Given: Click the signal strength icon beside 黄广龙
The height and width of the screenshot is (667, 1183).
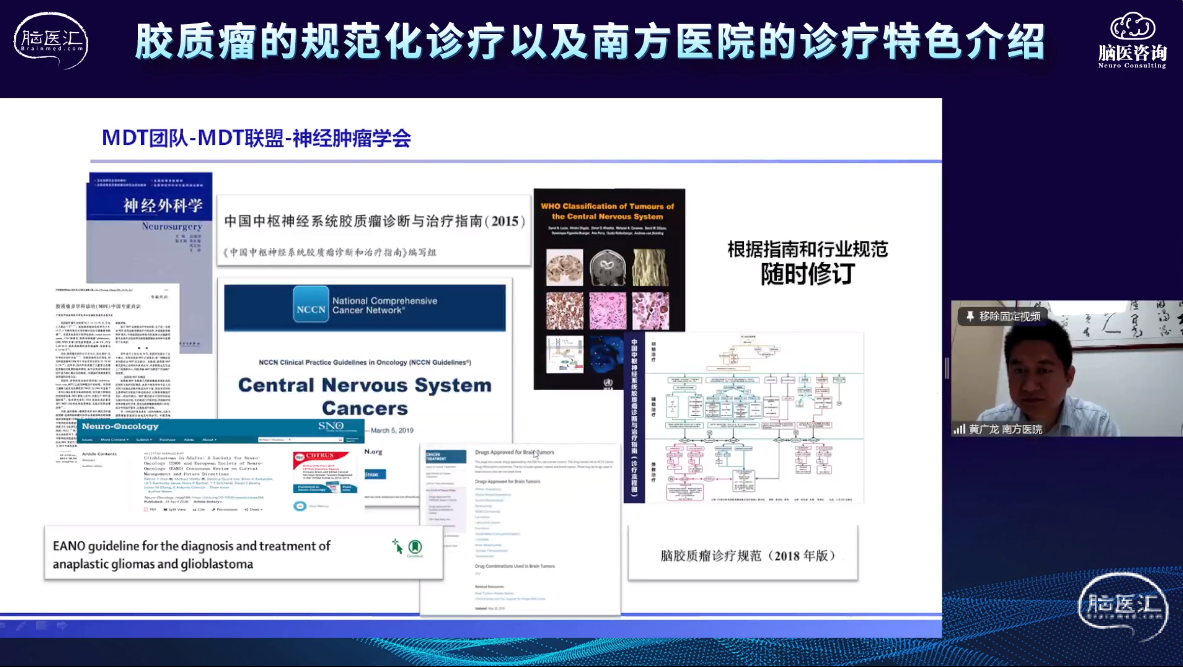Looking at the screenshot, I should click(x=960, y=429).
